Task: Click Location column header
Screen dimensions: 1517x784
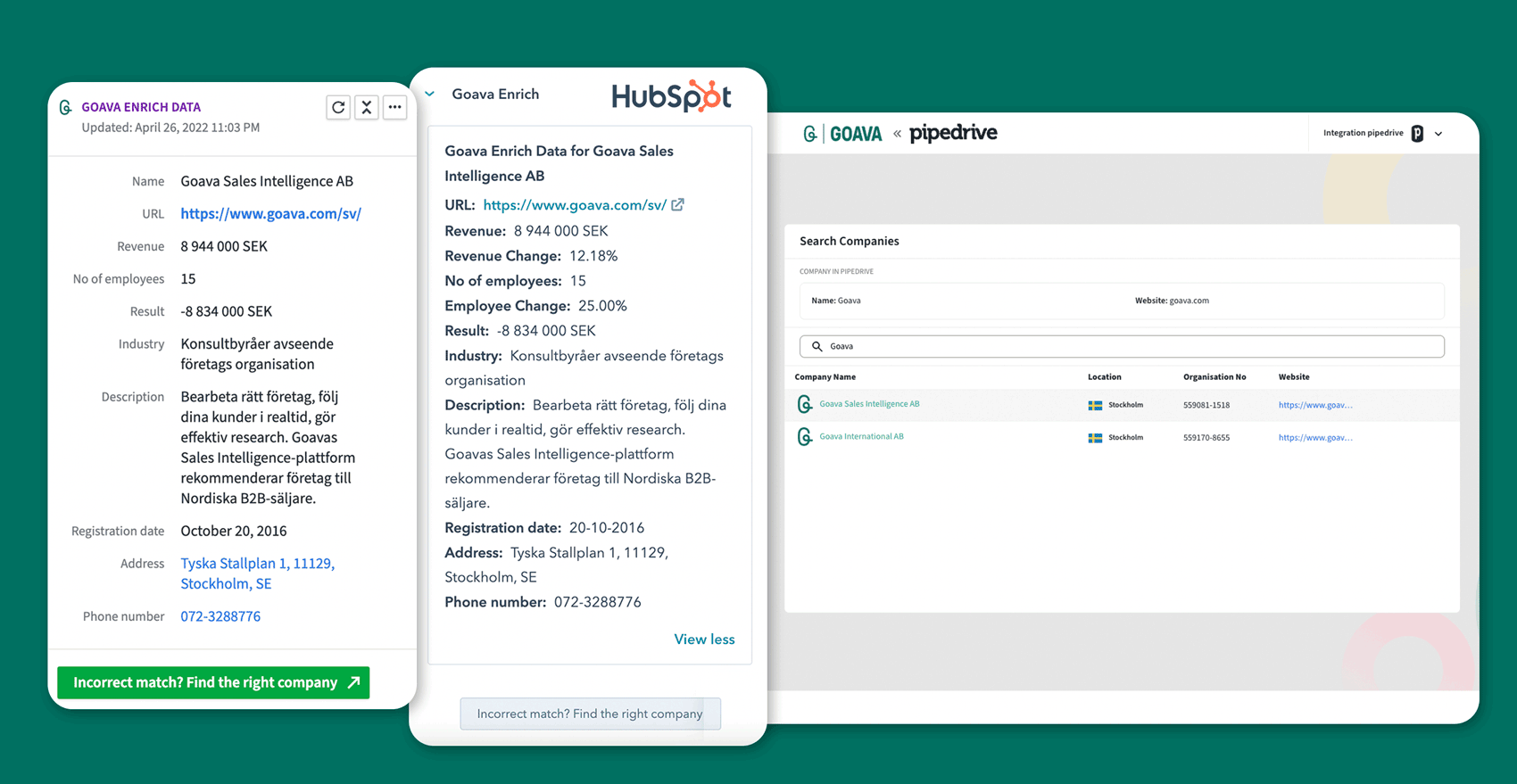Action: [1104, 377]
